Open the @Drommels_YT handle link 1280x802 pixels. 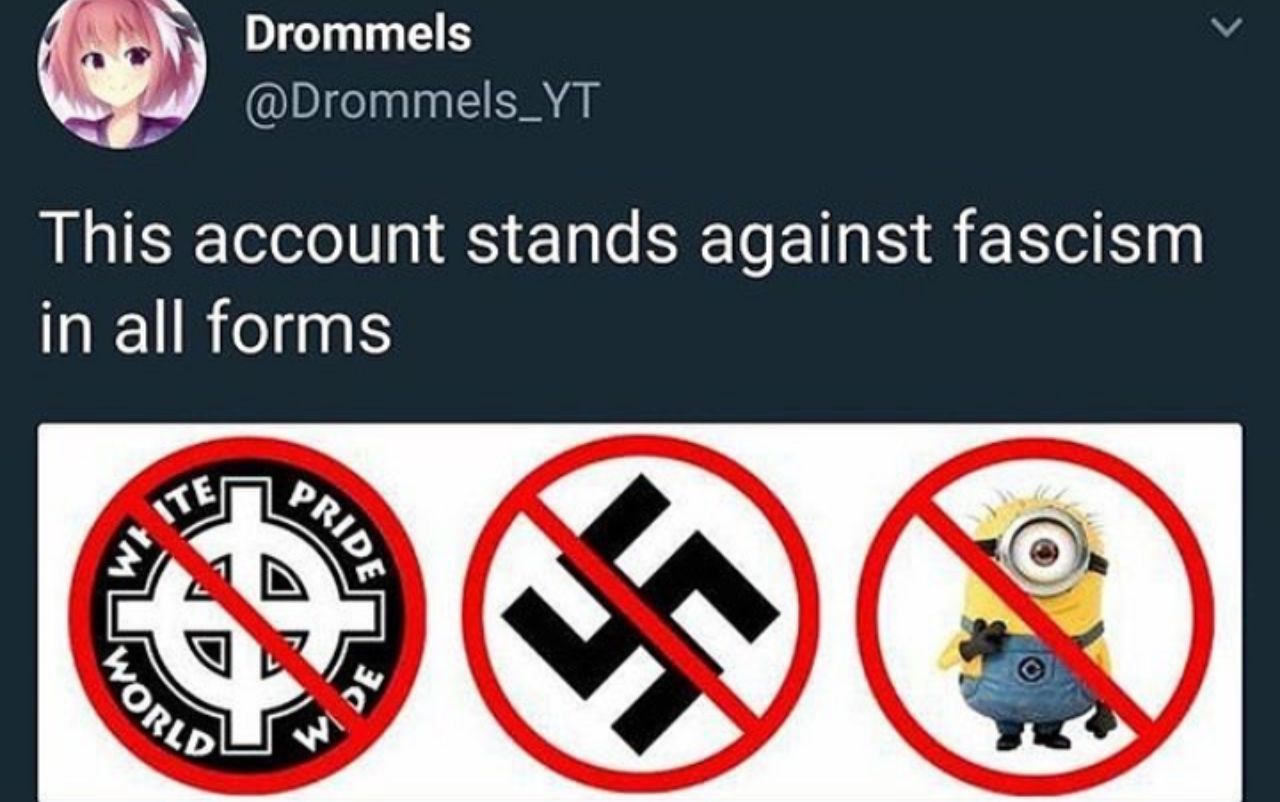click(419, 100)
